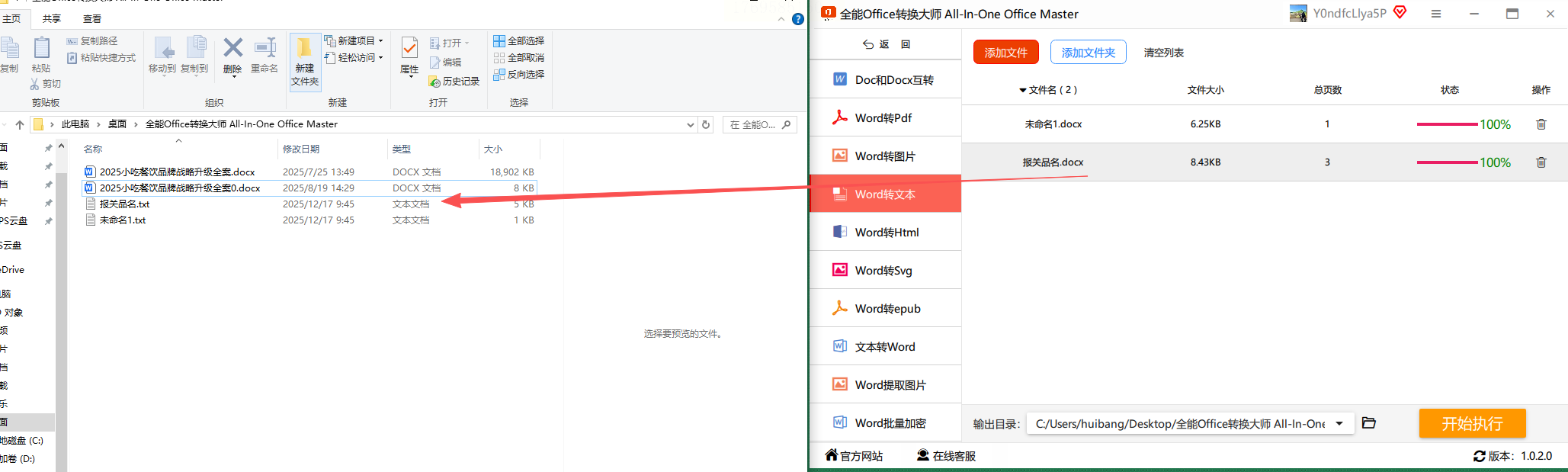Switch to the 共享 ribbon tab

point(52,18)
